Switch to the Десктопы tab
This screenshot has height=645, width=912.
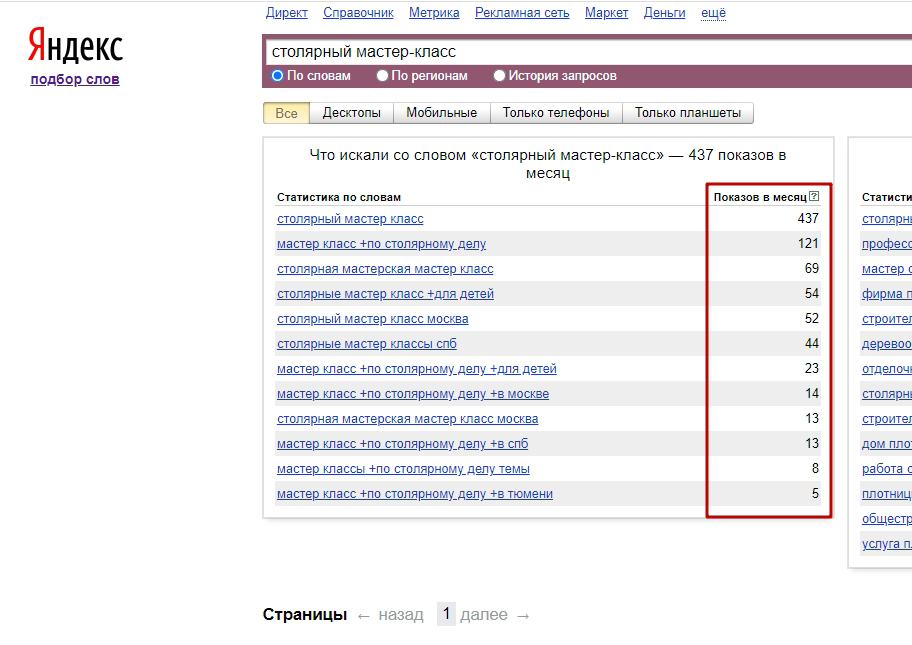click(351, 113)
